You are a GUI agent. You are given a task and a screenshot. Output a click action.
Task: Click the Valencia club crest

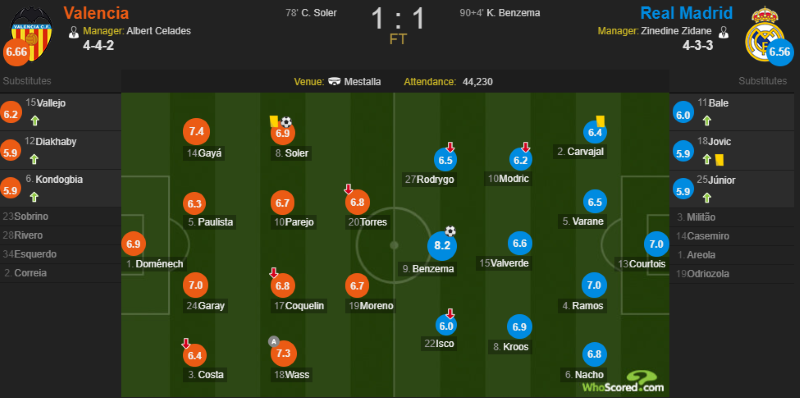[x=32, y=33]
